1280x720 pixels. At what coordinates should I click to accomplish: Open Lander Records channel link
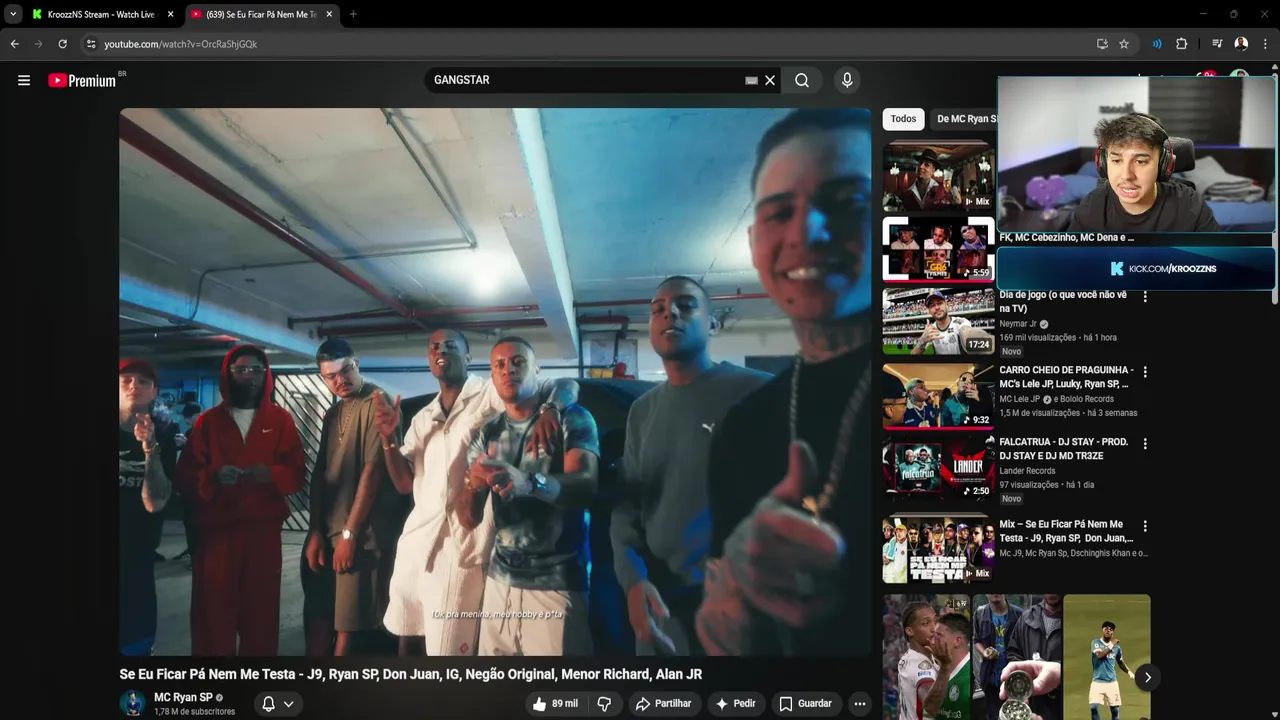coord(1027,471)
